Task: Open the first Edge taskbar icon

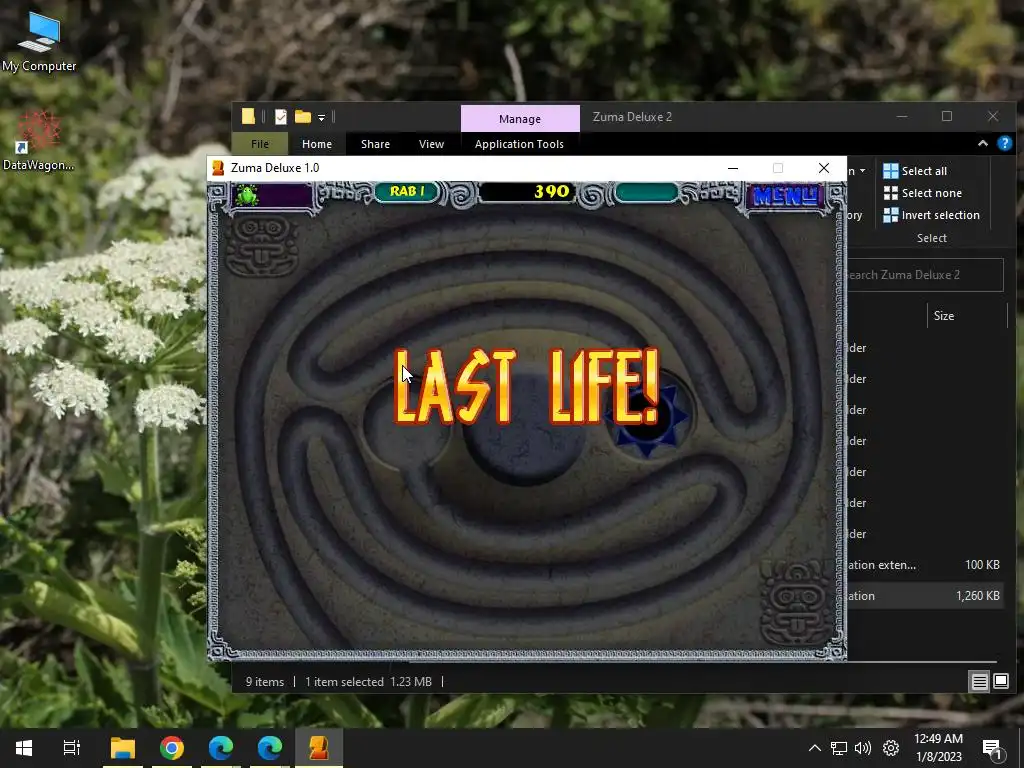Action: tap(221, 748)
